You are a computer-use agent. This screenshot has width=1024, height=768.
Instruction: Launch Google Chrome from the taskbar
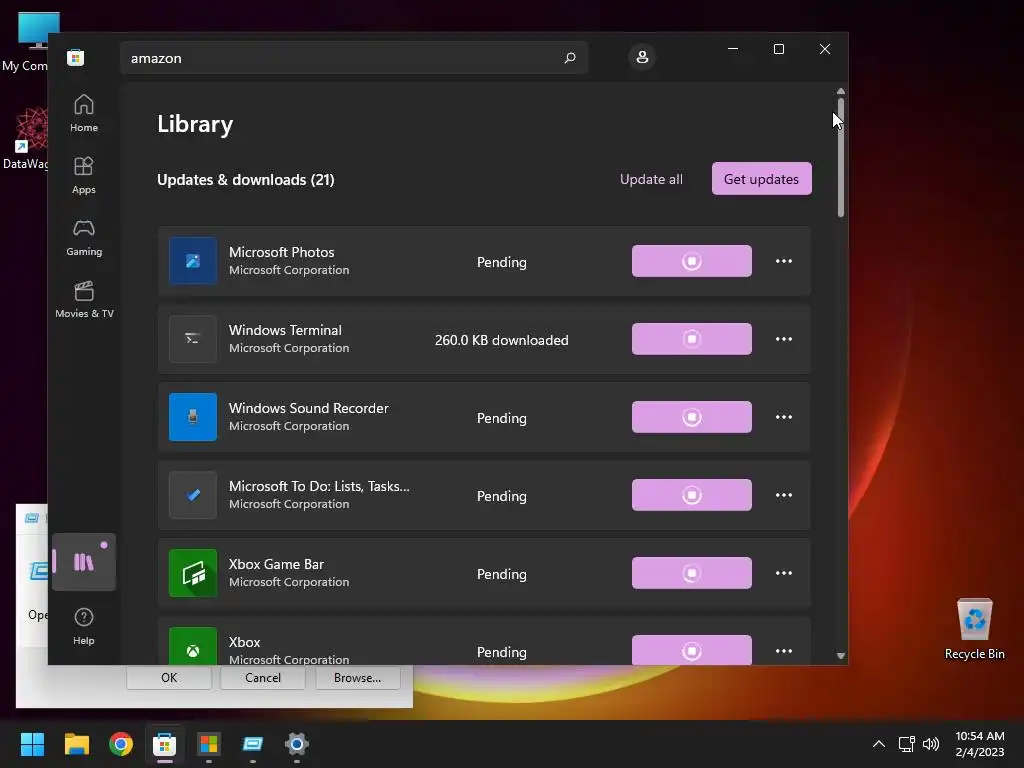click(121, 744)
